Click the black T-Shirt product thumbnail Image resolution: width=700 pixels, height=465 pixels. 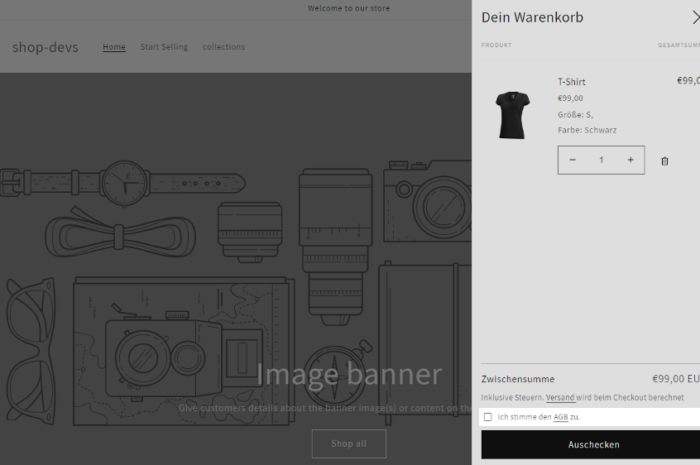pyautogui.click(x=512, y=115)
